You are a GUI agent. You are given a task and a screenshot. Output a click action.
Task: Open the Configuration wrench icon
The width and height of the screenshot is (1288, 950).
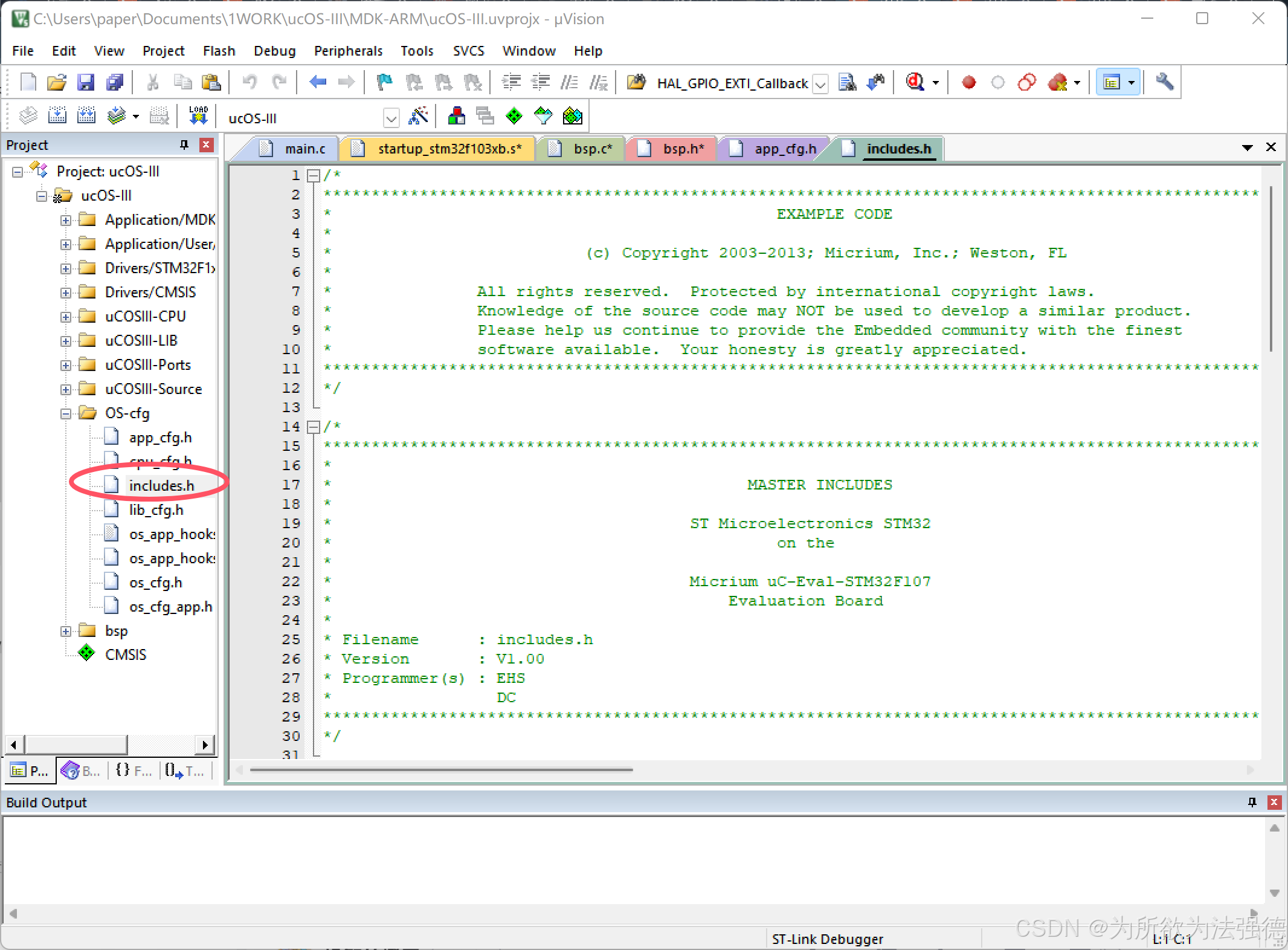pos(1164,82)
